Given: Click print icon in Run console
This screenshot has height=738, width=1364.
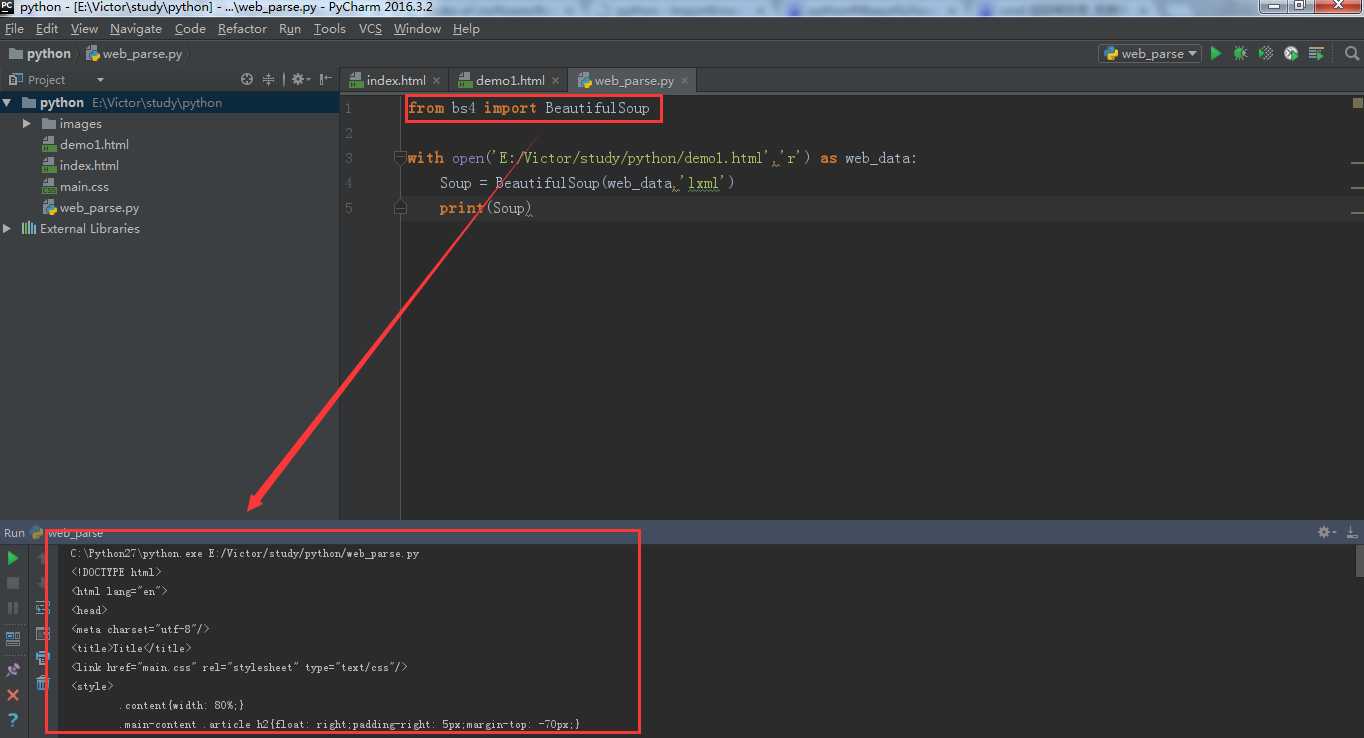Looking at the screenshot, I should 42,658.
